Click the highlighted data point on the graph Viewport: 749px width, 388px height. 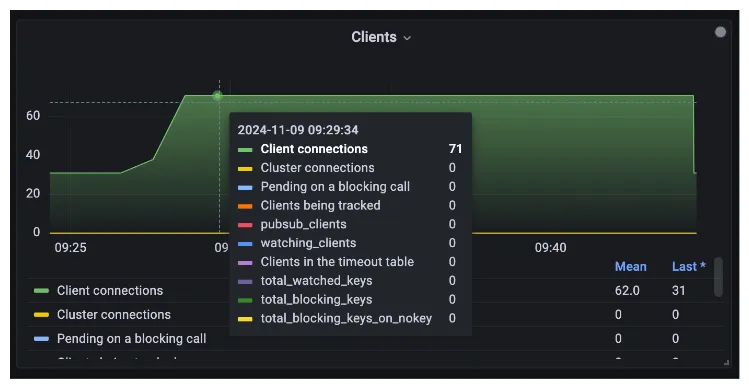217,96
